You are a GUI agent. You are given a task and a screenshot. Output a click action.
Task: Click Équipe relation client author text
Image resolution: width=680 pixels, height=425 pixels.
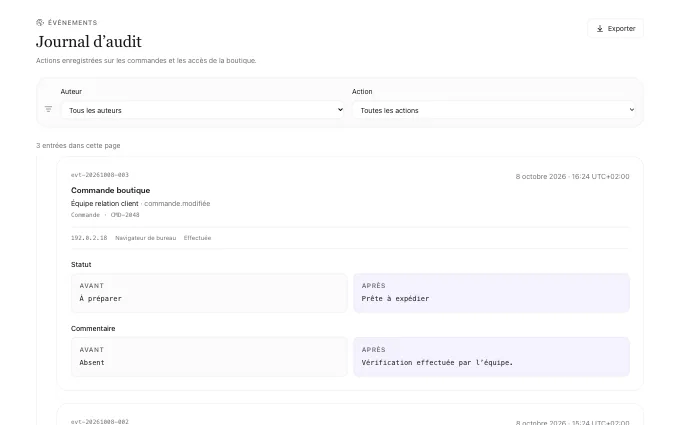(x=105, y=203)
